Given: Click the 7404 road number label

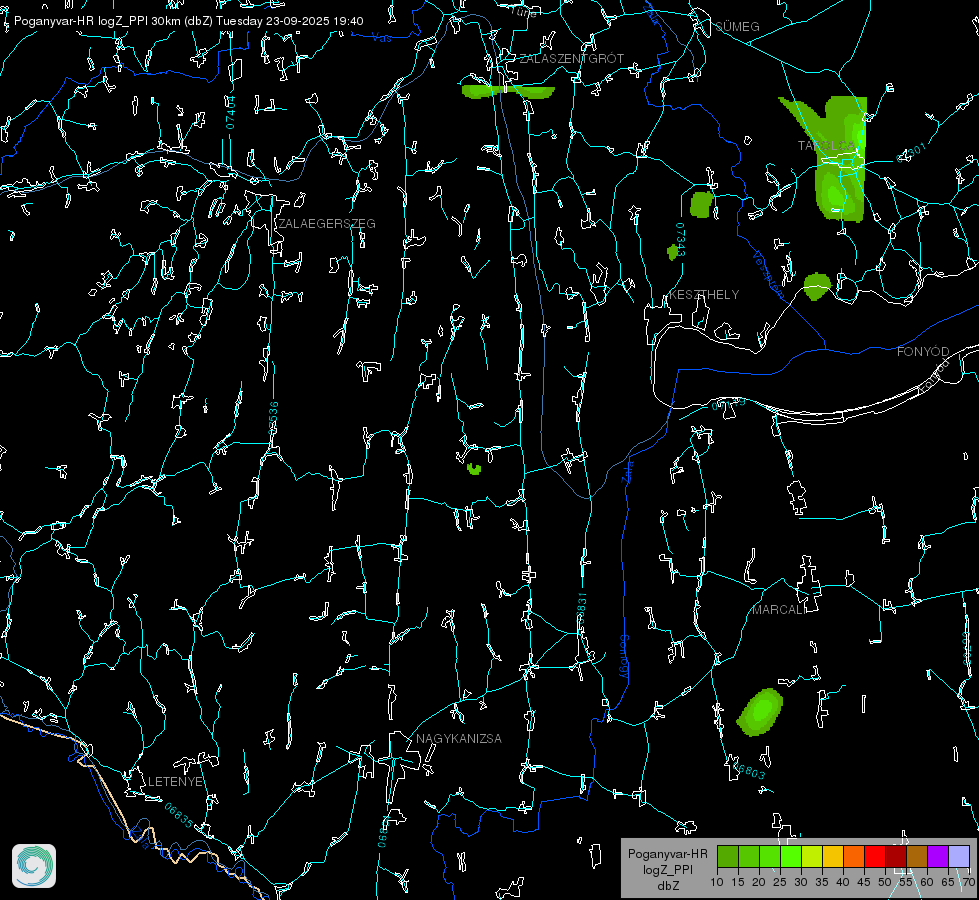Looking at the screenshot, I should [231, 112].
